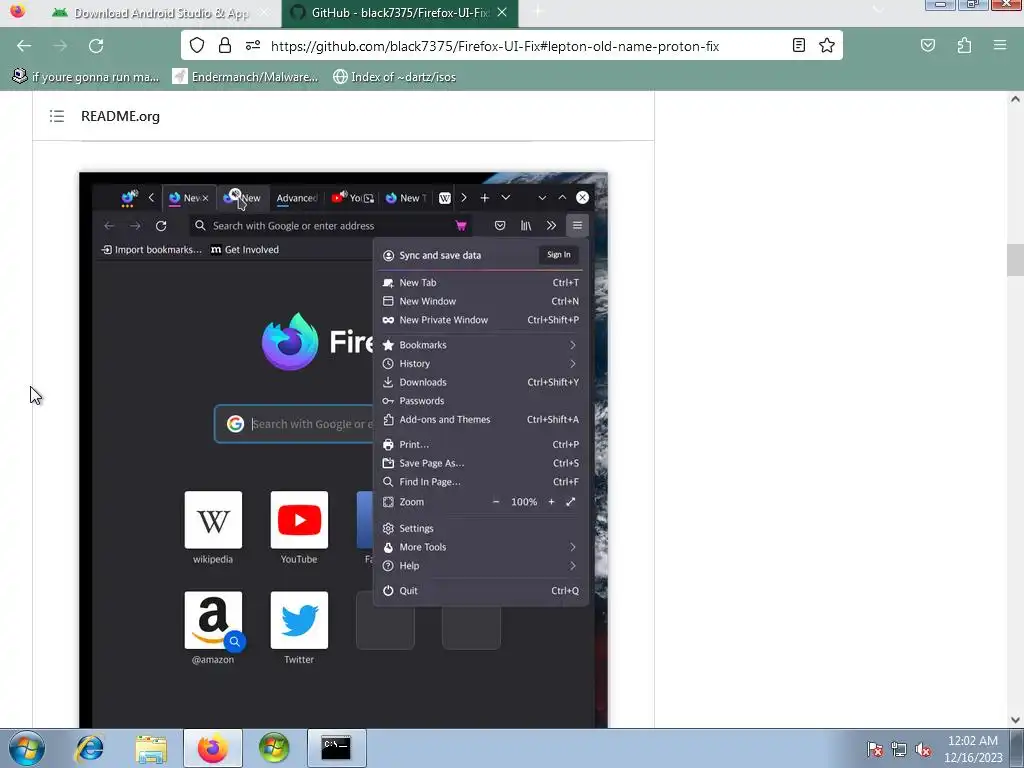
Task: Click the page scrollbar down arrow
Action: (1015, 720)
